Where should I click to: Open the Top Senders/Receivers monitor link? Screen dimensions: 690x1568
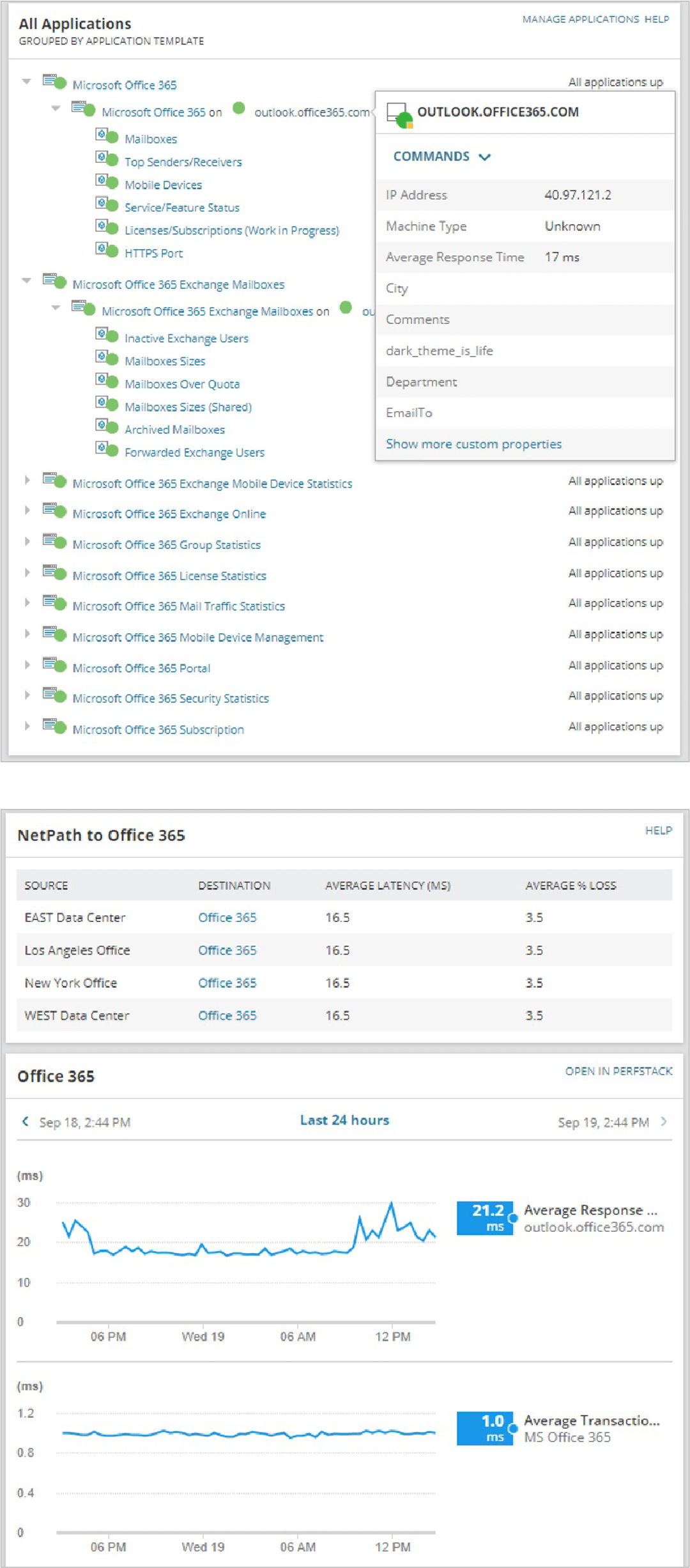pos(183,162)
